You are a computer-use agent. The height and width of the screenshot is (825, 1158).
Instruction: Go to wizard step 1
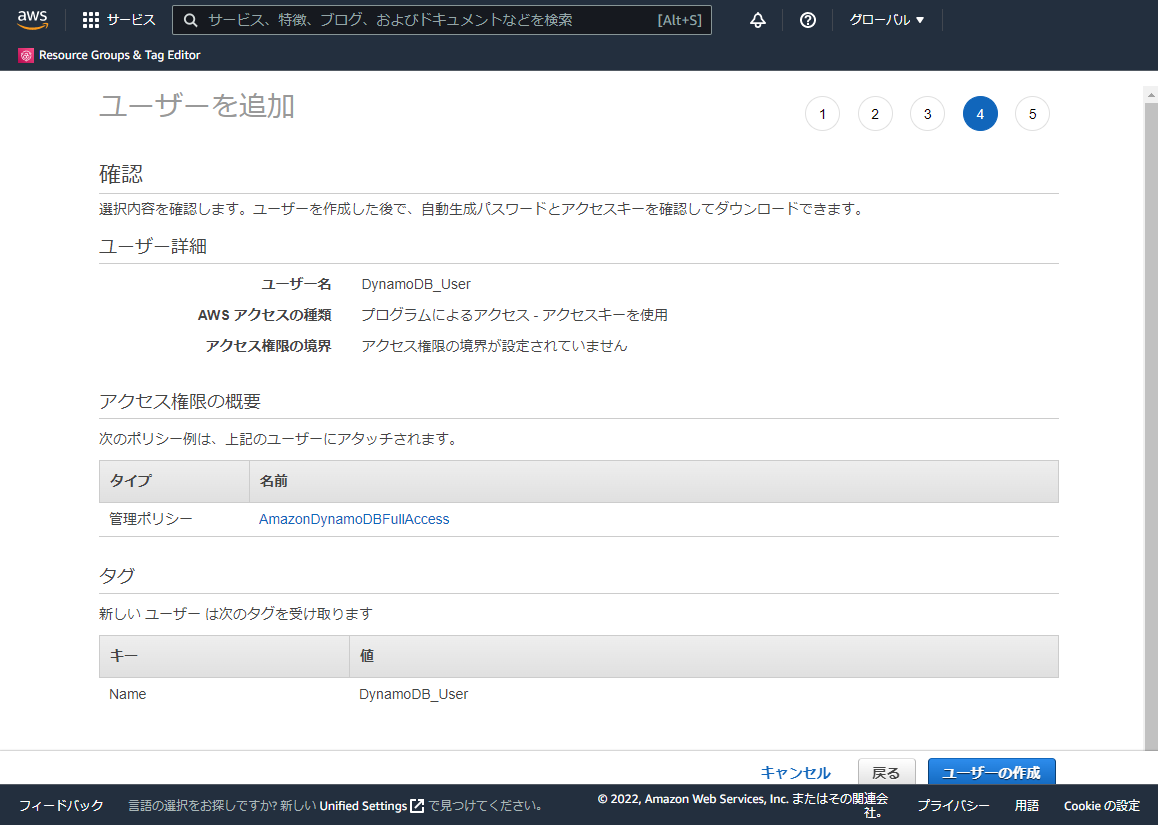pos(822,114)
